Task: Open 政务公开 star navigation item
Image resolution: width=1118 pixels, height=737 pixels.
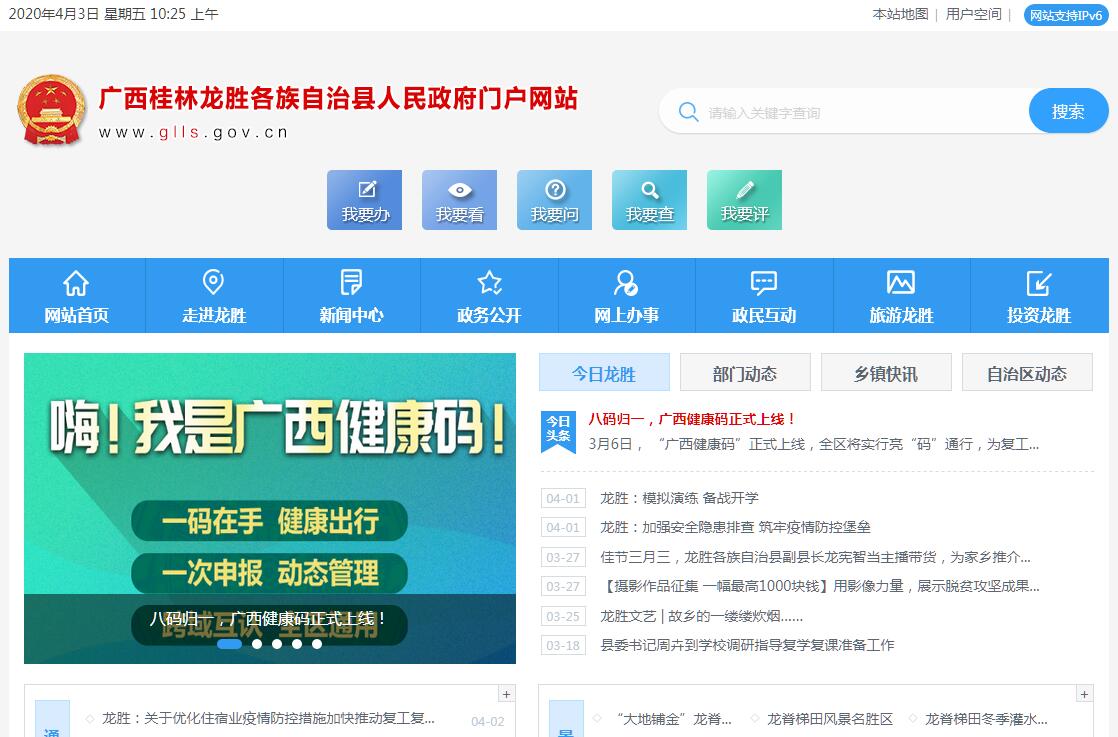Action: click(489, 295)
